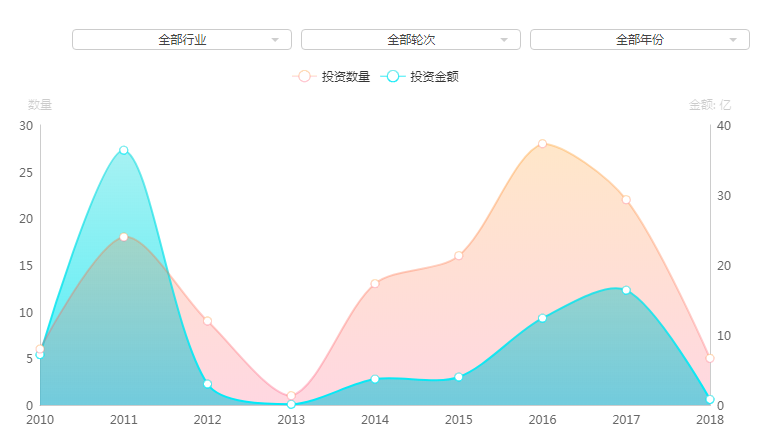Click the 2014 x-axis year label

[375, 419]
